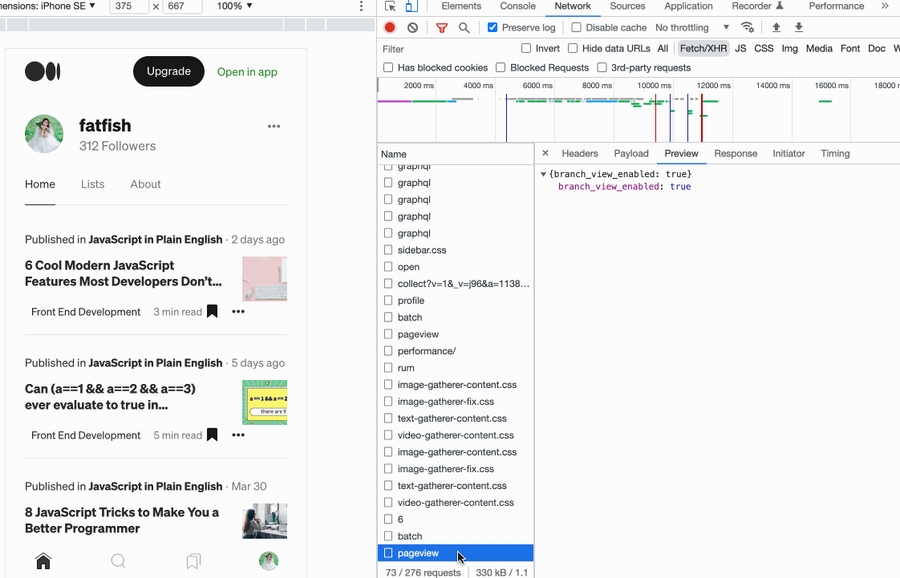Screen dimensions: 900x578
Task: Open the No throttling dropdown
Action: (x=692, y=28)
